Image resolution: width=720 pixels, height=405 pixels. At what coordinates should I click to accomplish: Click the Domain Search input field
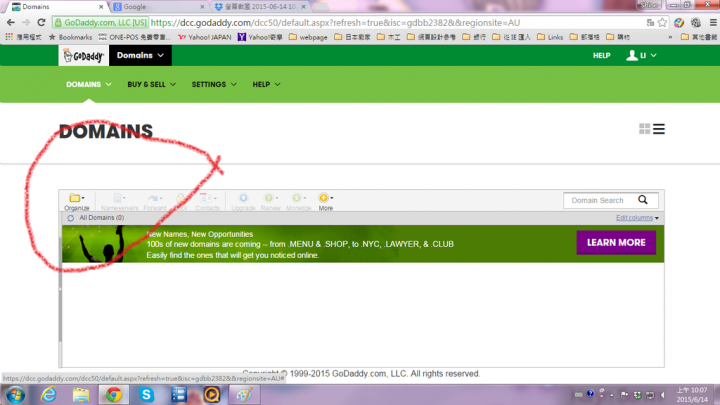[x=599, y=200]
